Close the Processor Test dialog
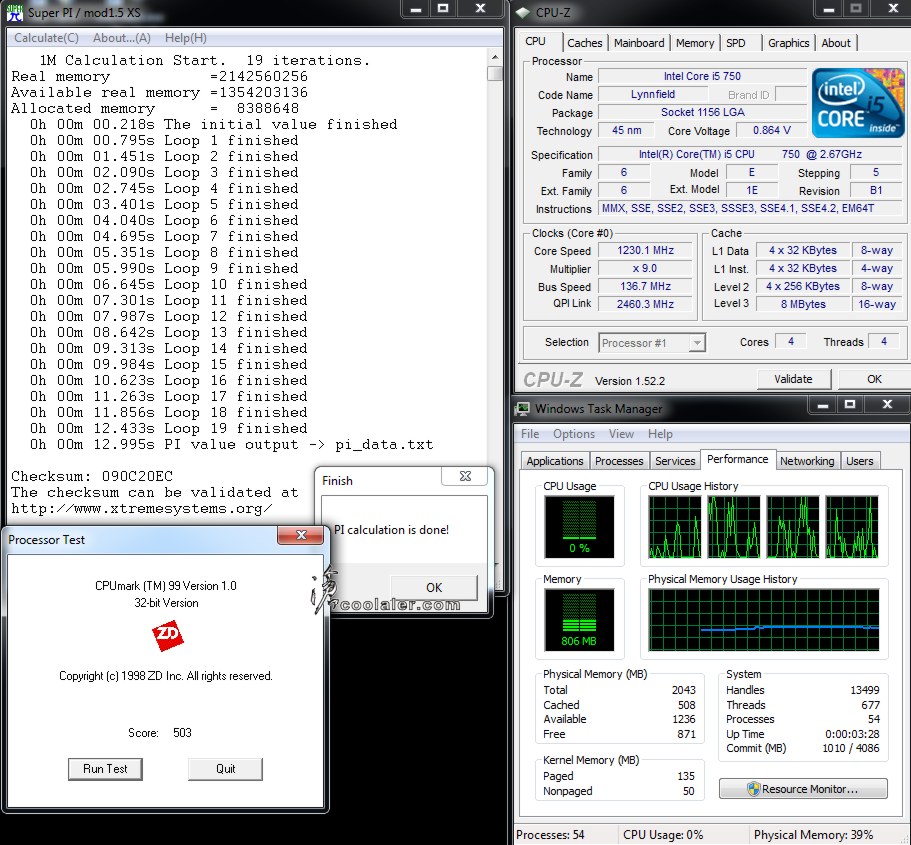Image resolution: width=911 pixels, height=845 pixels. (301, 535)
